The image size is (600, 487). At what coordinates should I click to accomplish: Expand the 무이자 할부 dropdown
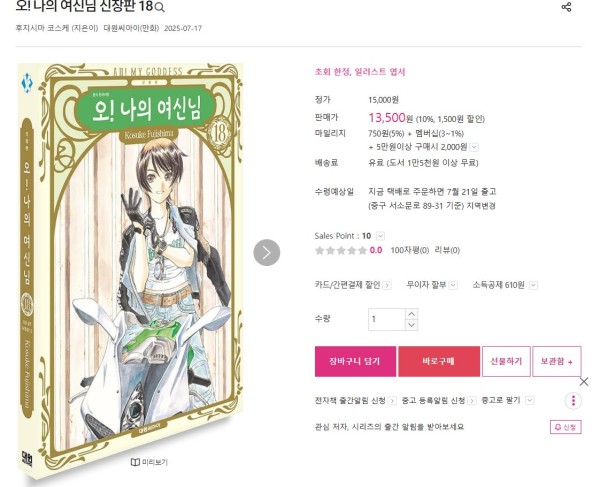coord(453,285)
